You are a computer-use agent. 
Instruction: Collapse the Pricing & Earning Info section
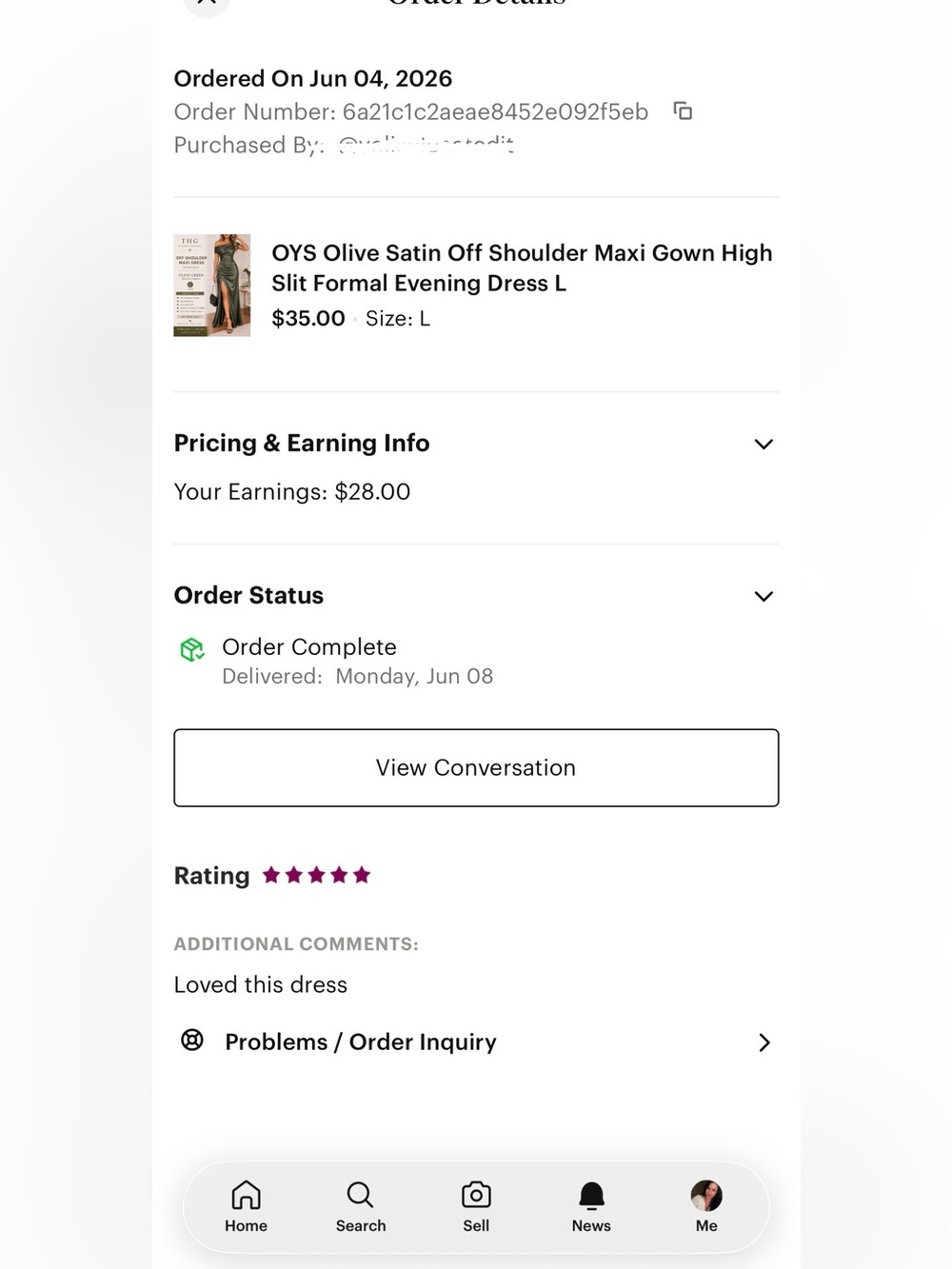click(764, 444)
